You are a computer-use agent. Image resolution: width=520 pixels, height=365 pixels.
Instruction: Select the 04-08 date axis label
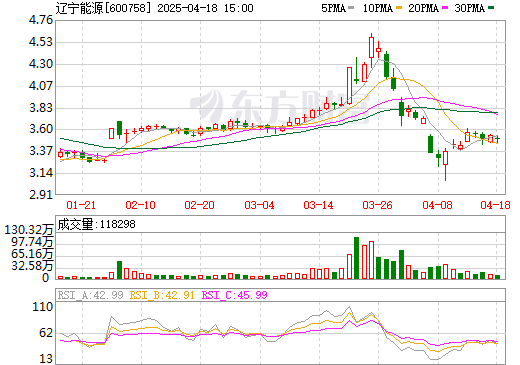(437, 205)
